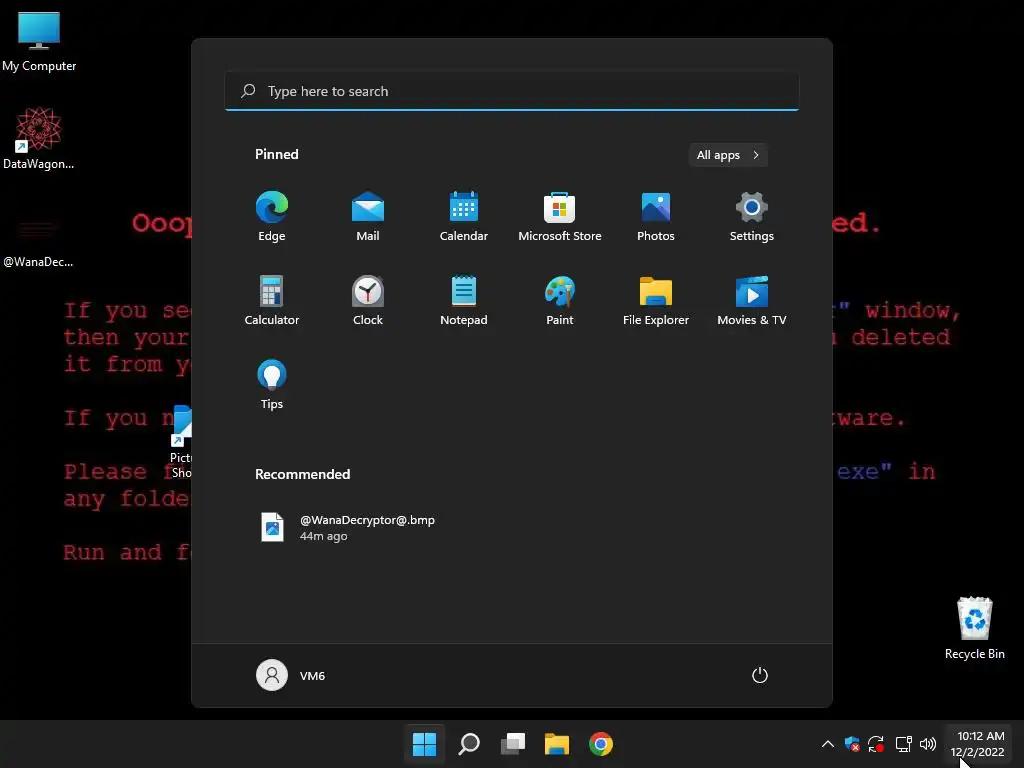Open File Explorer pinned tile
1024x768 pixels.
click(x=656, y=300)
